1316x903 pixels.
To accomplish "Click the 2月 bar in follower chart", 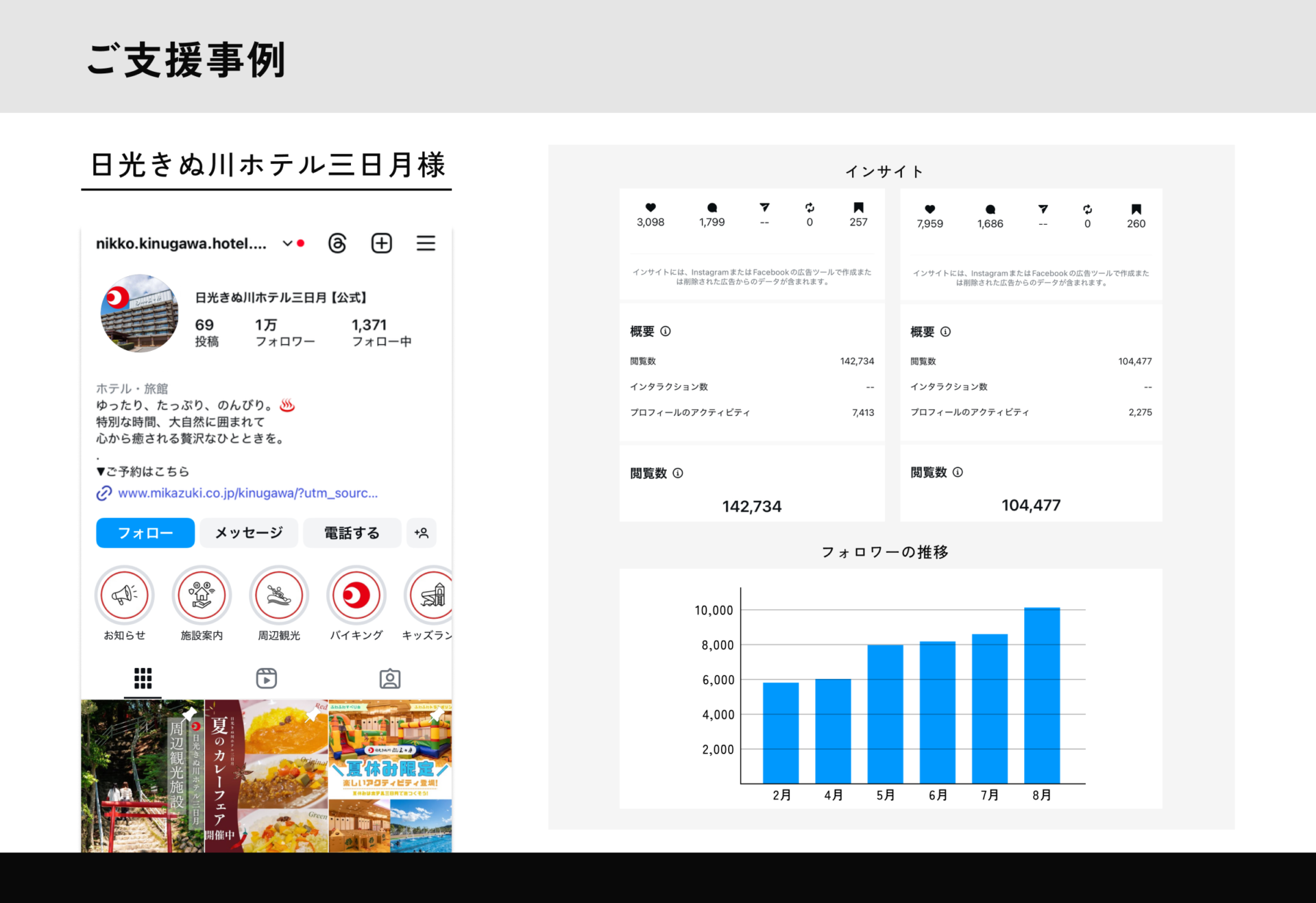I will coord(781,733).
